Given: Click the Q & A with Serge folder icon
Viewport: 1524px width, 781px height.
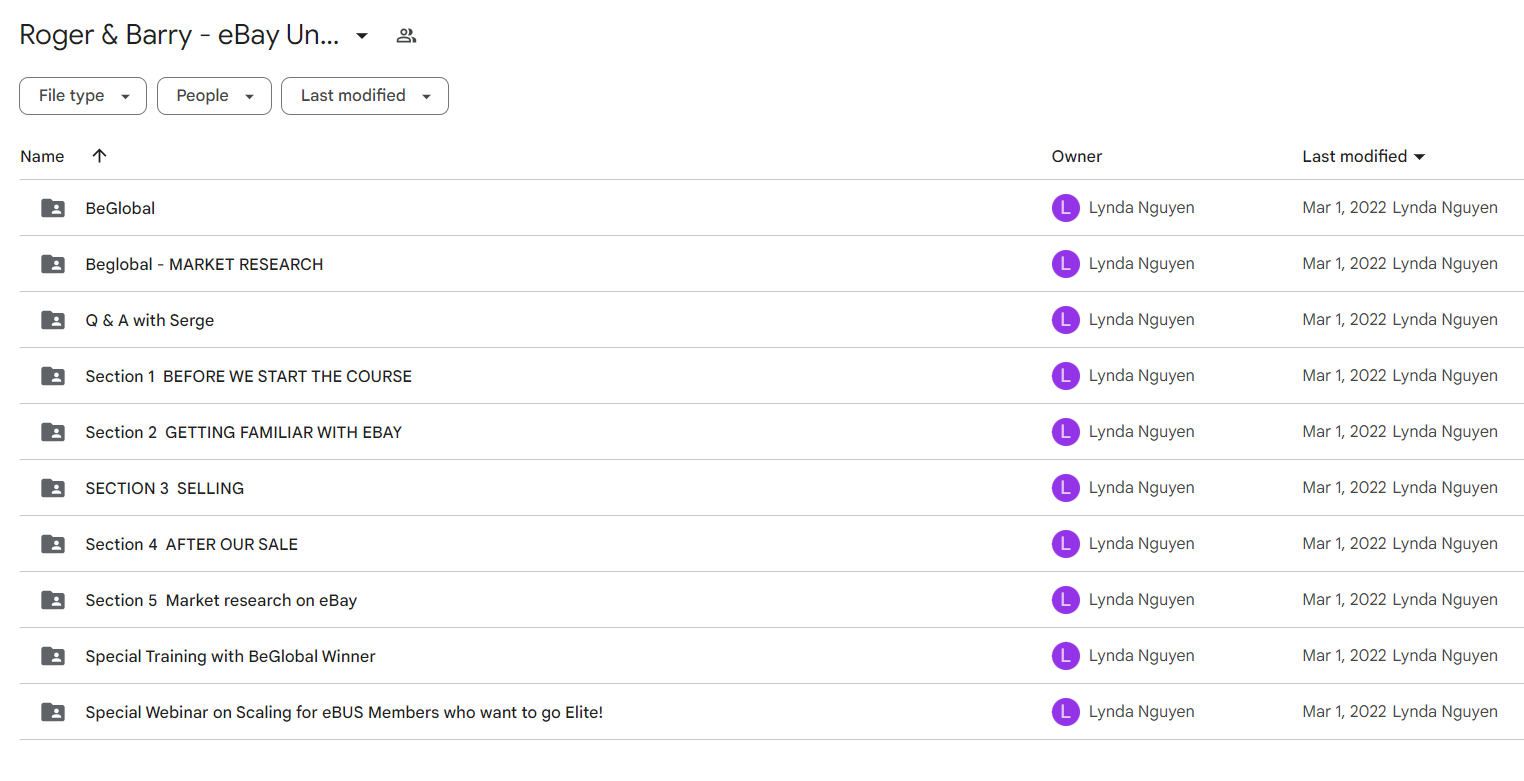Looking at the screenshot, I should tap(53, 320).
